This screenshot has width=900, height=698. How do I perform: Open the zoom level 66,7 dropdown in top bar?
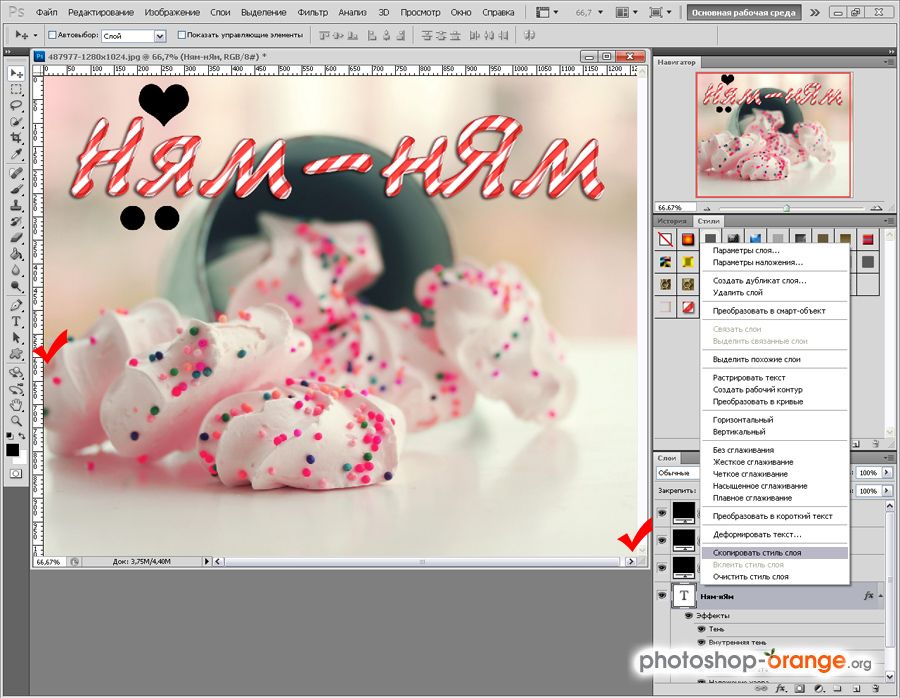600,12
